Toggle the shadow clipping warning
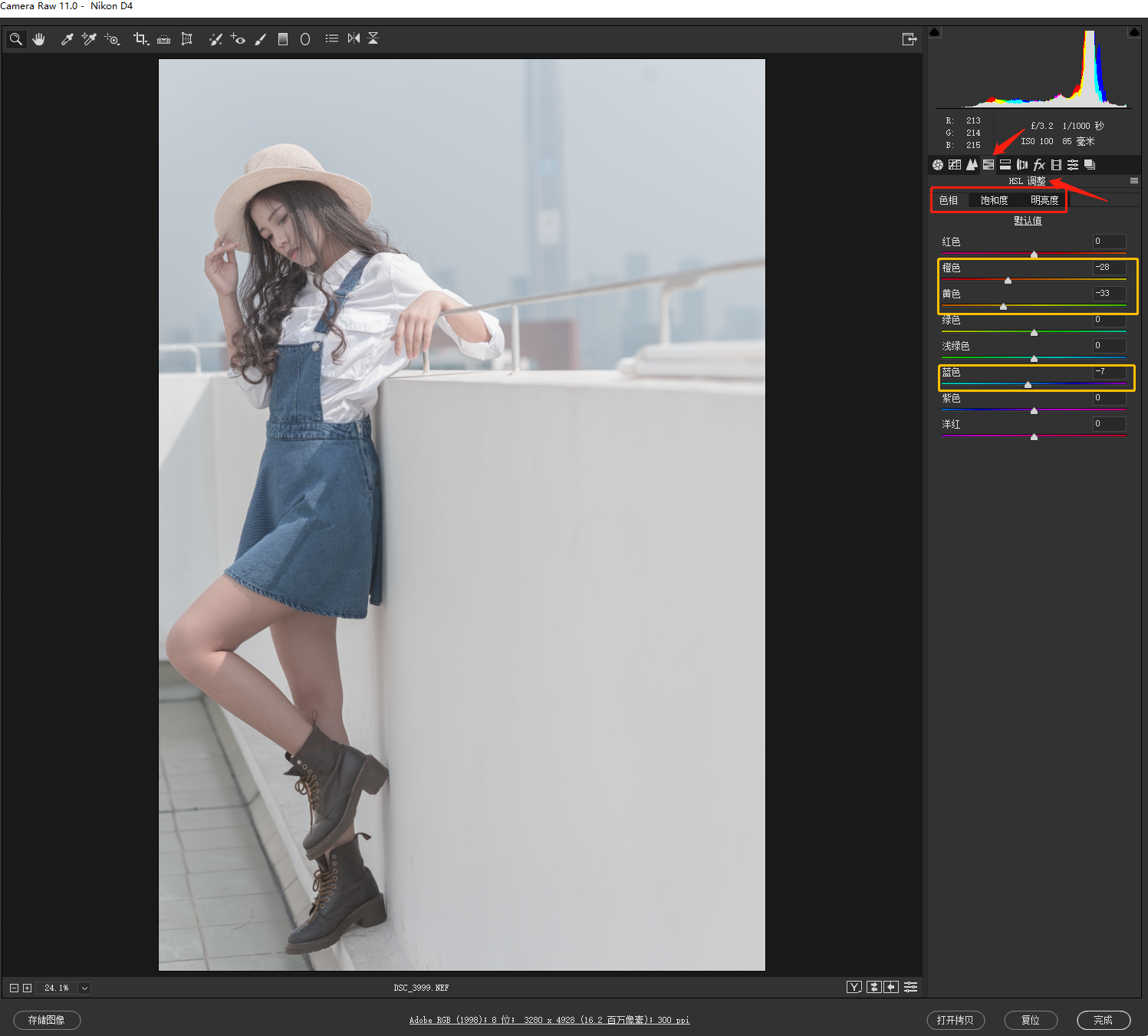 (x=935, y=32)
